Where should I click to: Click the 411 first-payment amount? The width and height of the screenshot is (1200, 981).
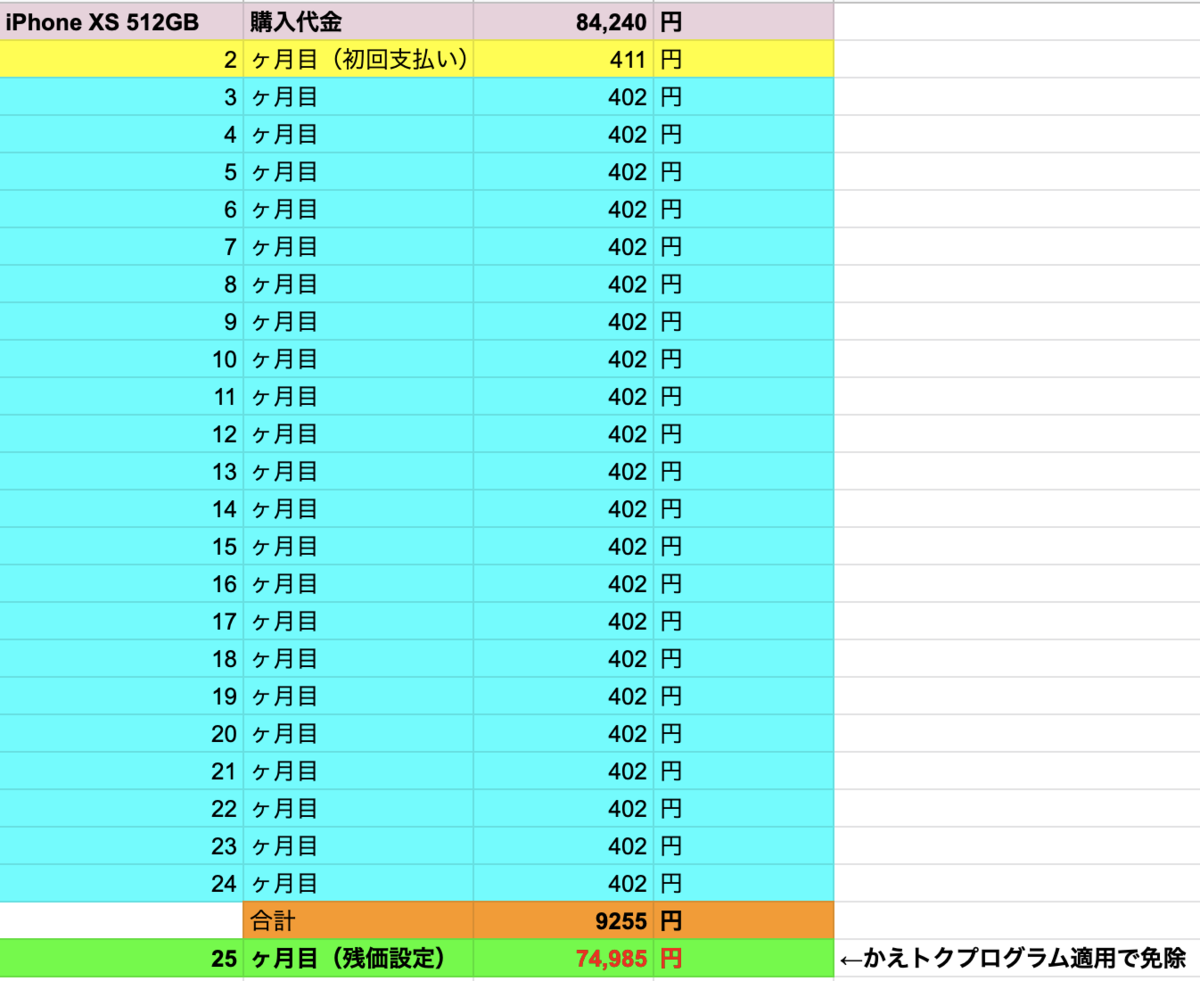tap(564, 60)
